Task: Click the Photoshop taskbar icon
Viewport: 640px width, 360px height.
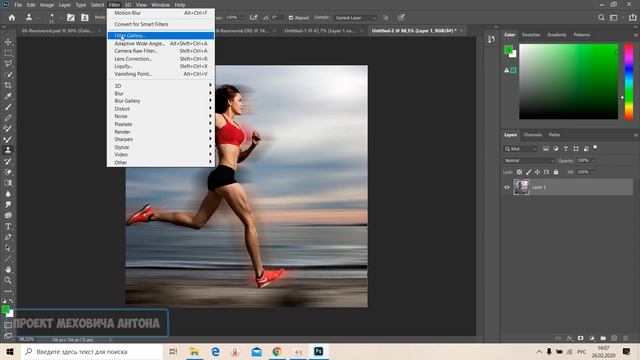Action: click(318, 351)
